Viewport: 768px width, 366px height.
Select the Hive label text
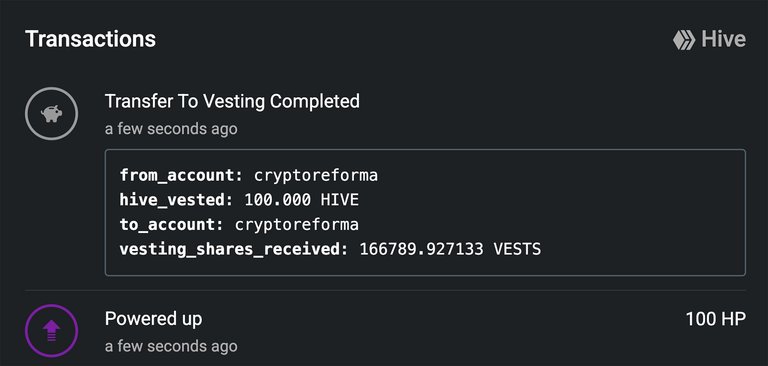pos(723,39)
